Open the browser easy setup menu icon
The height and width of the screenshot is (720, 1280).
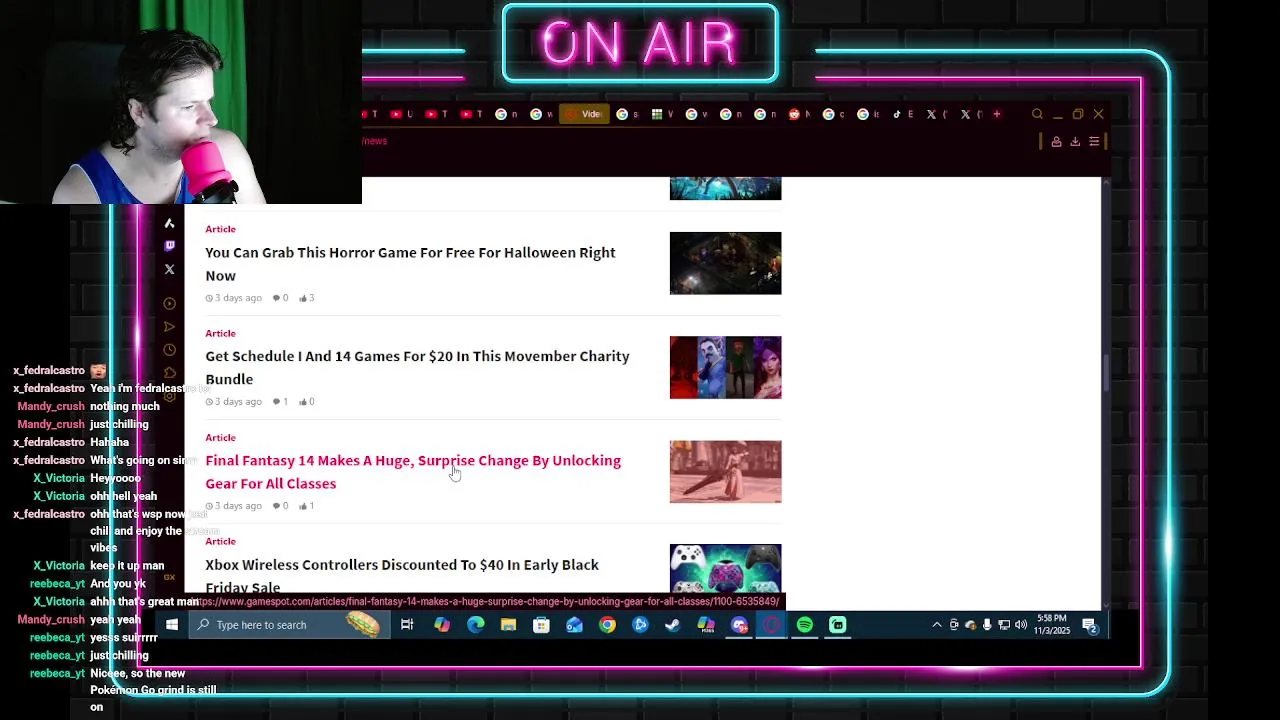pyautogui.click(x=1094, y=142)
